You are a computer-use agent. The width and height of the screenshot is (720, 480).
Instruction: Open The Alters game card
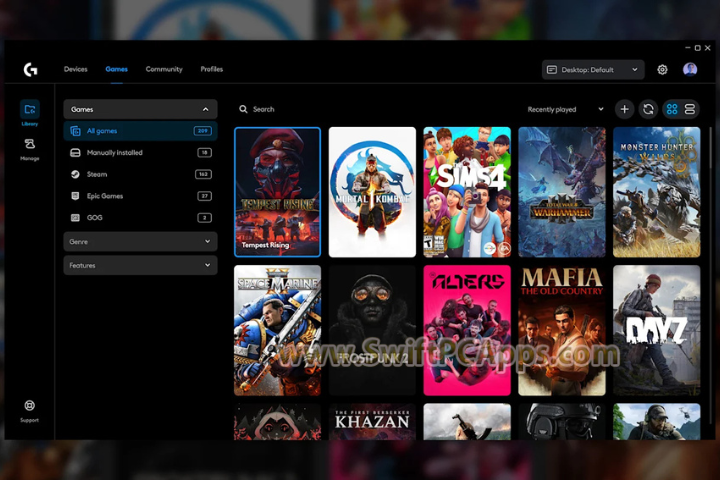point(467,330)
